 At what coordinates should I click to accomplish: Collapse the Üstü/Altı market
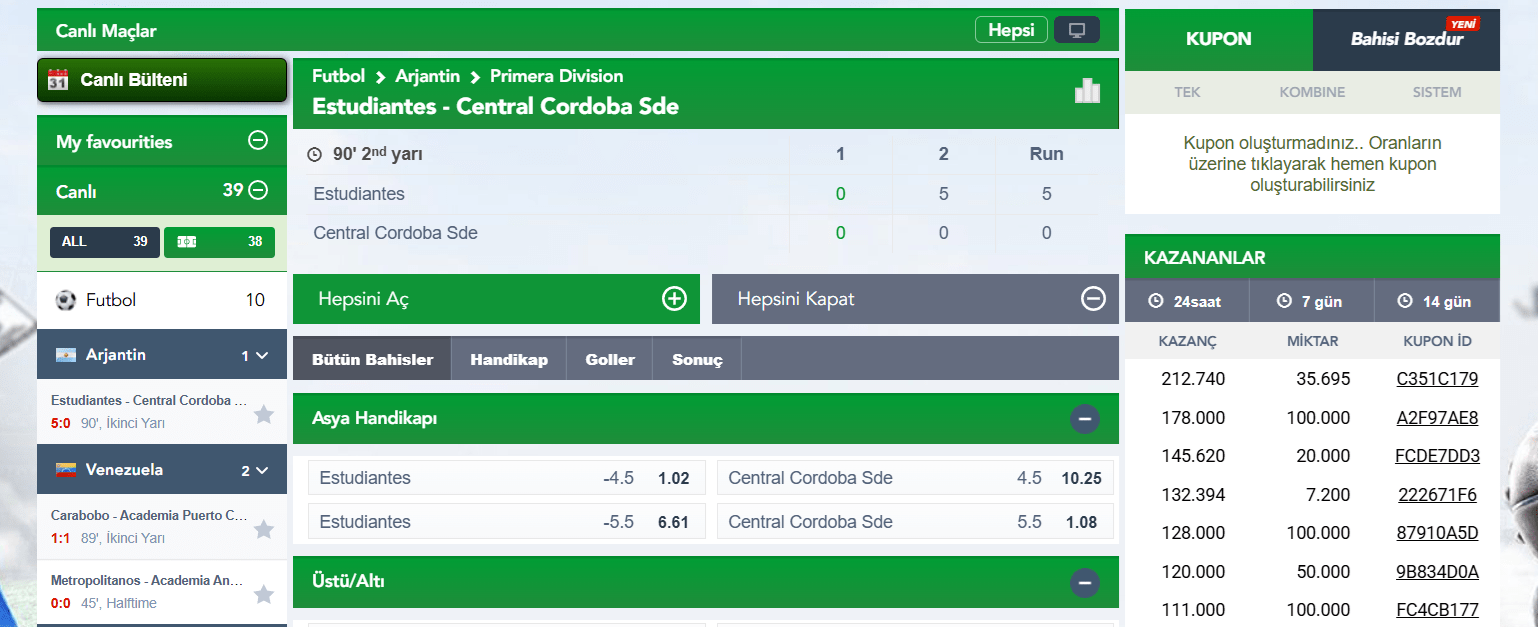click(1085, 582)
